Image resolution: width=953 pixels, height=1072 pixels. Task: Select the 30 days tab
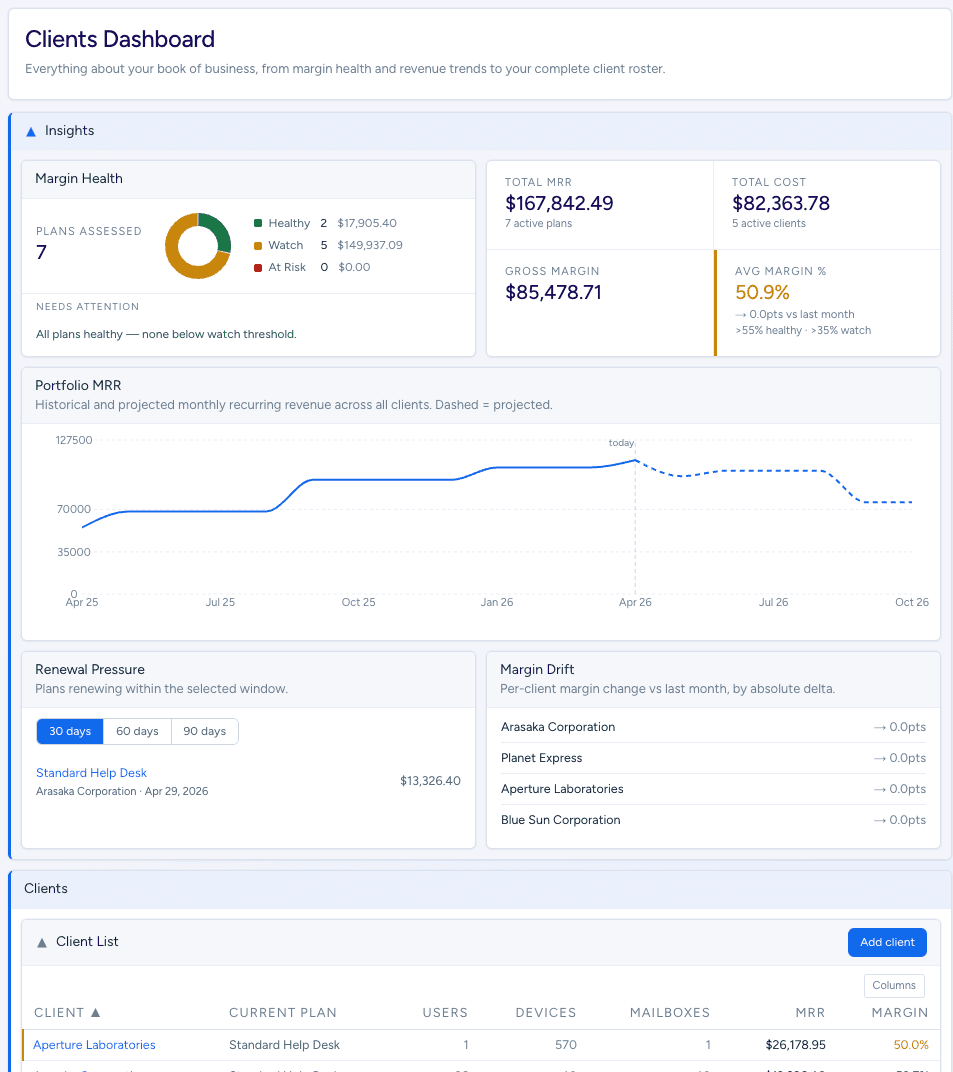point(69,731)
